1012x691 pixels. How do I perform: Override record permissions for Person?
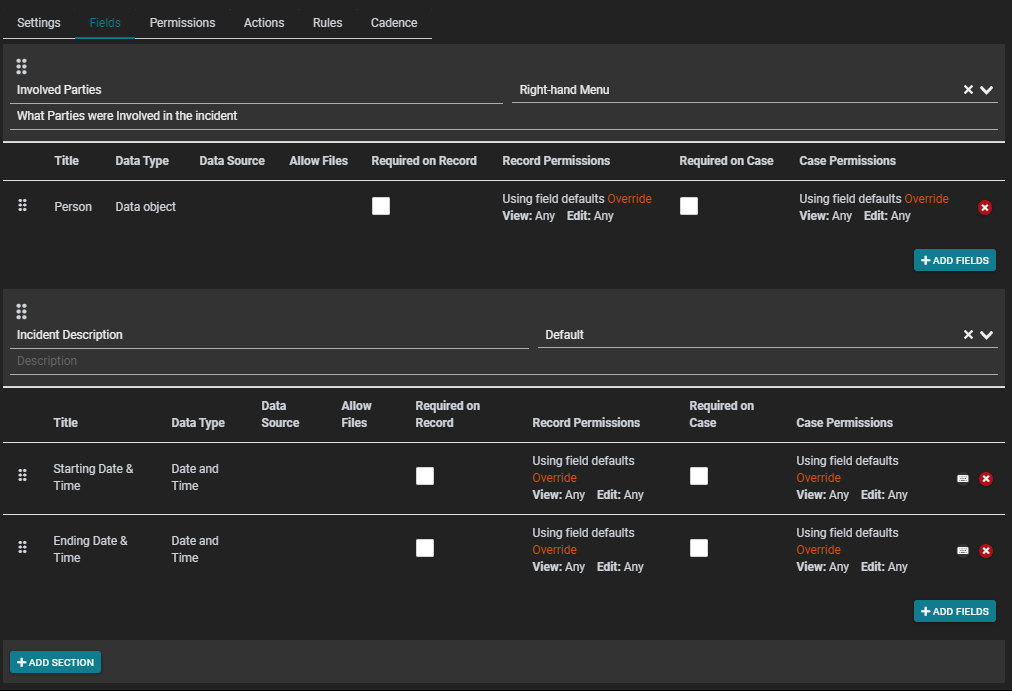point(629,199)
